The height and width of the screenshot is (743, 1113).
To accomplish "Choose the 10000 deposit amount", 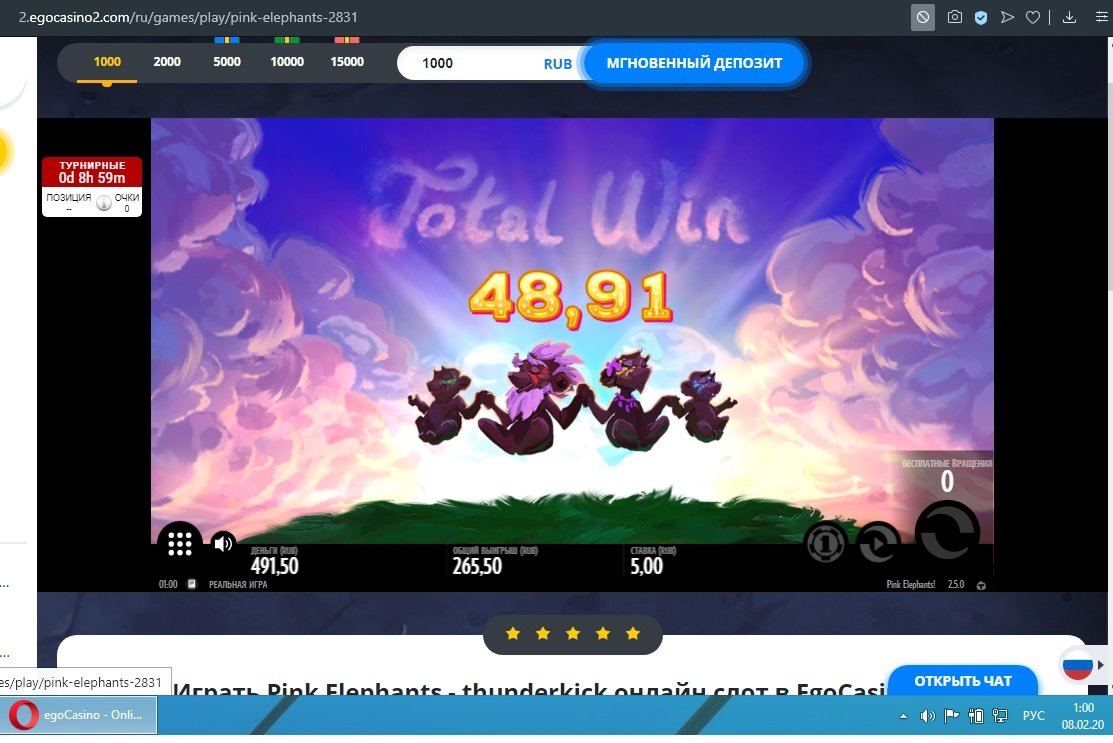I will [x=287, y=62].
